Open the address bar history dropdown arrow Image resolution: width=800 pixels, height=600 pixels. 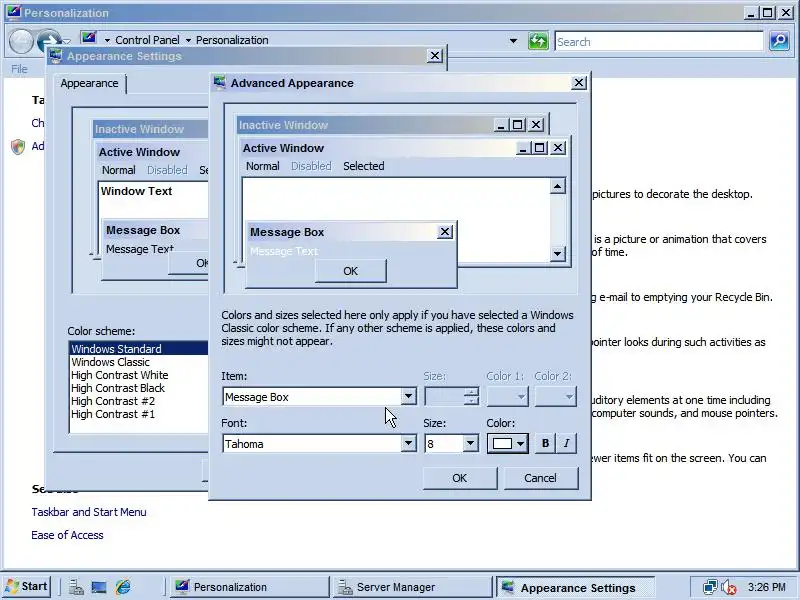pyautogui.click(x=513, y=41)
